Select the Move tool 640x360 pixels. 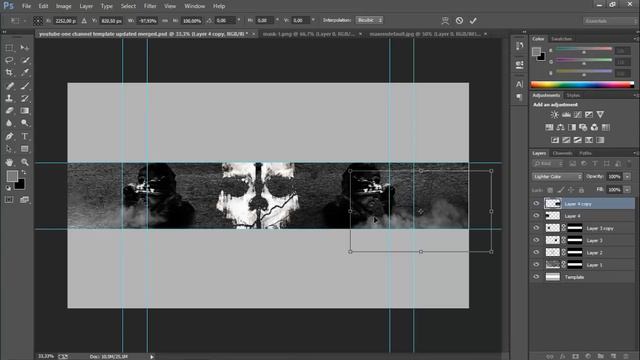point(24,48)
